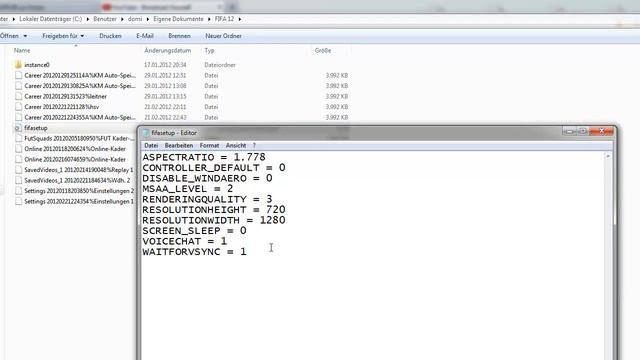Sort by Größe column header
The image size is (640, 360).
click(x=323, y=51)
